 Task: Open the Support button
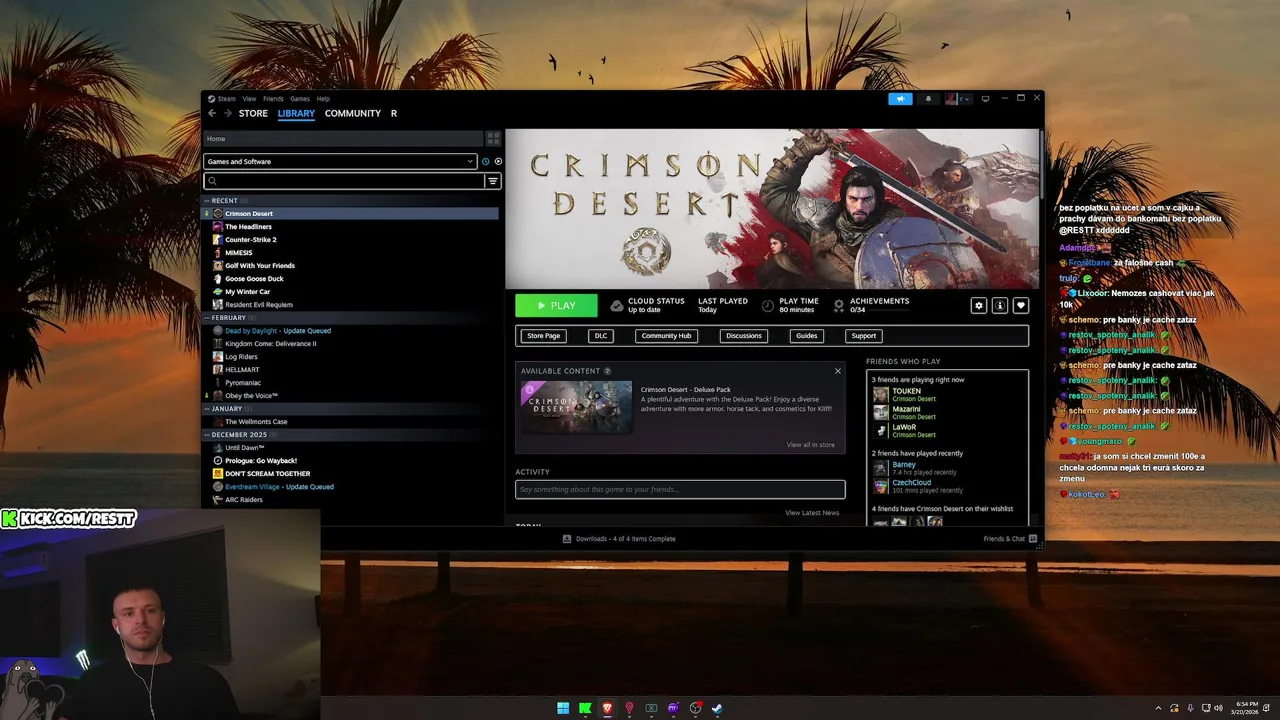pyautogui.click(x=864, y=336)
